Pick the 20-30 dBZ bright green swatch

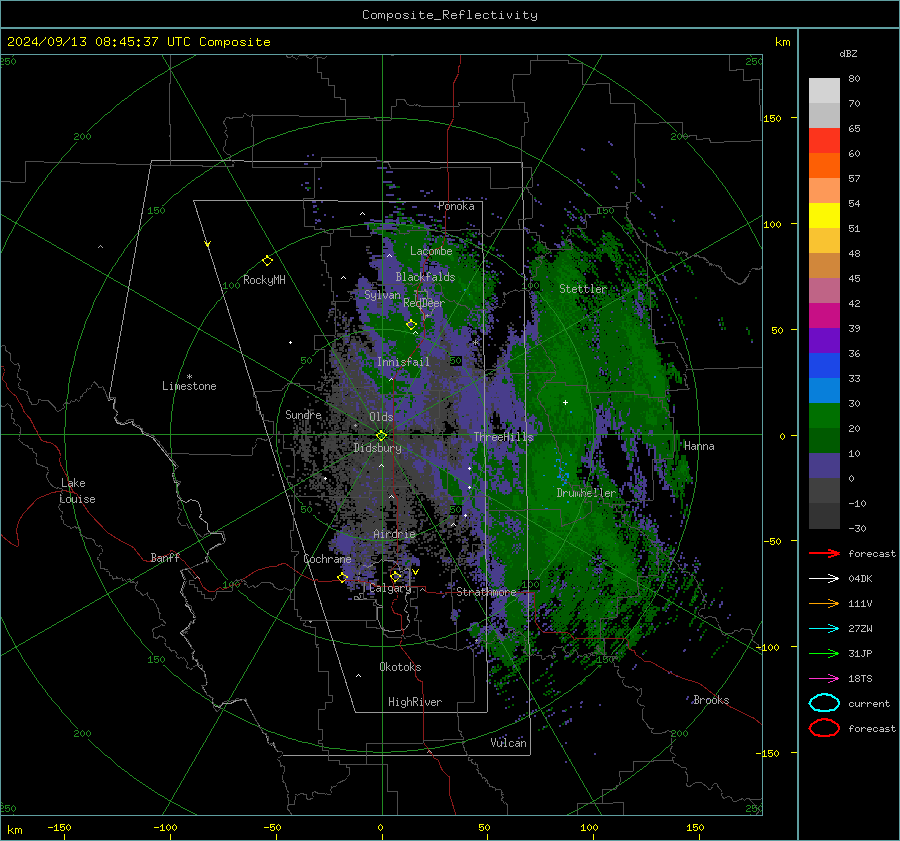click(x=824, y=415)
